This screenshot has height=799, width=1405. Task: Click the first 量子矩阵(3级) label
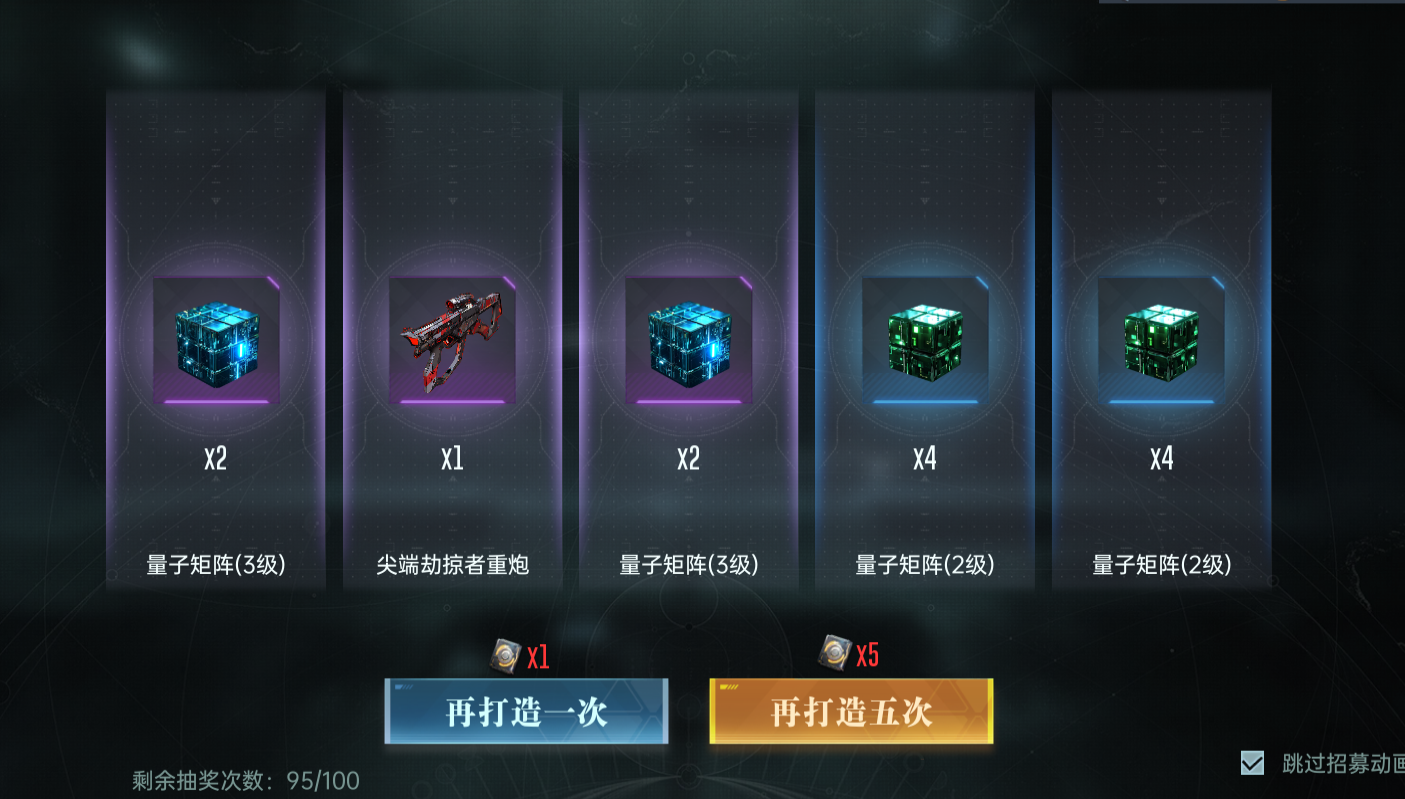click(216, 565)
